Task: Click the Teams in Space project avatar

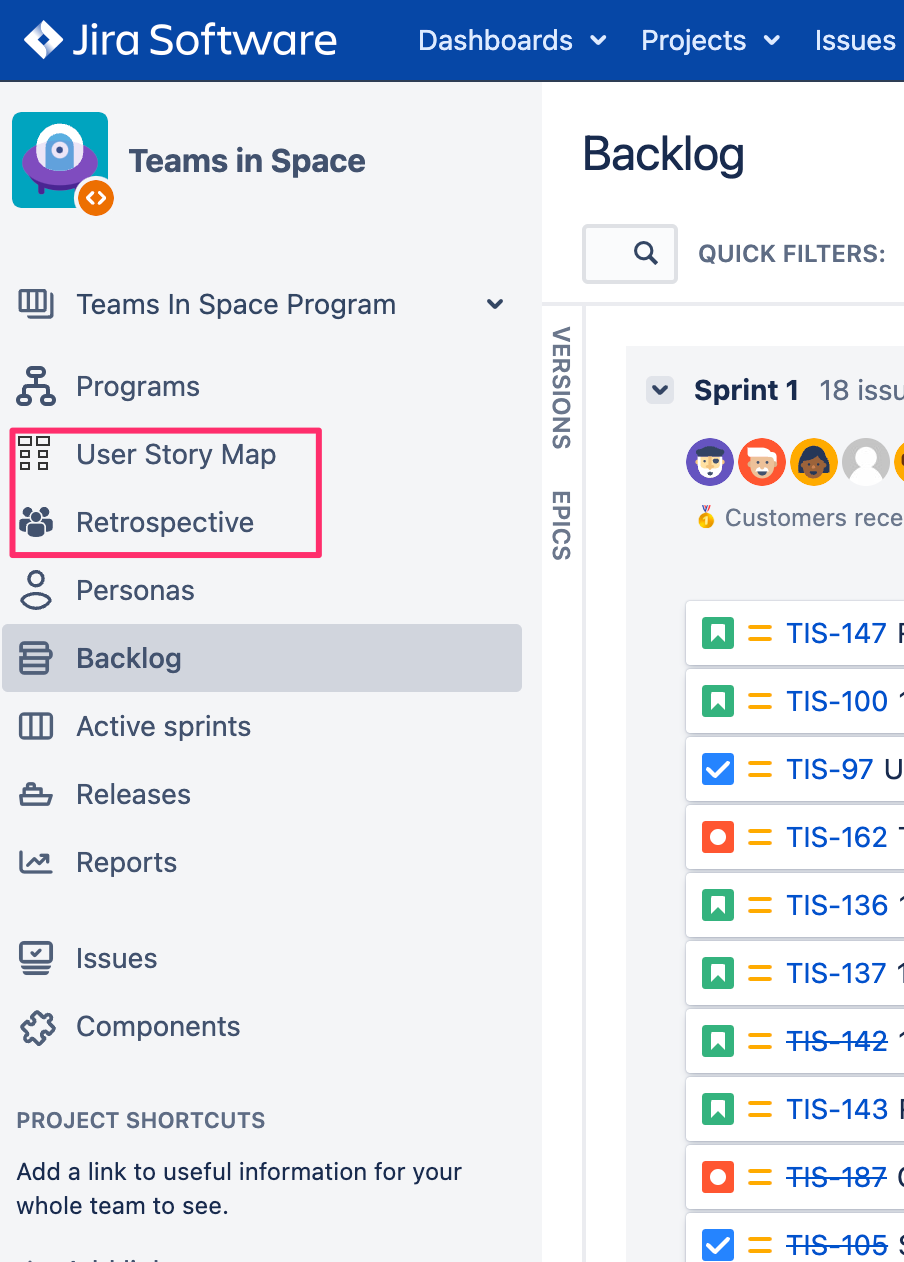Action: coord(60,161)
